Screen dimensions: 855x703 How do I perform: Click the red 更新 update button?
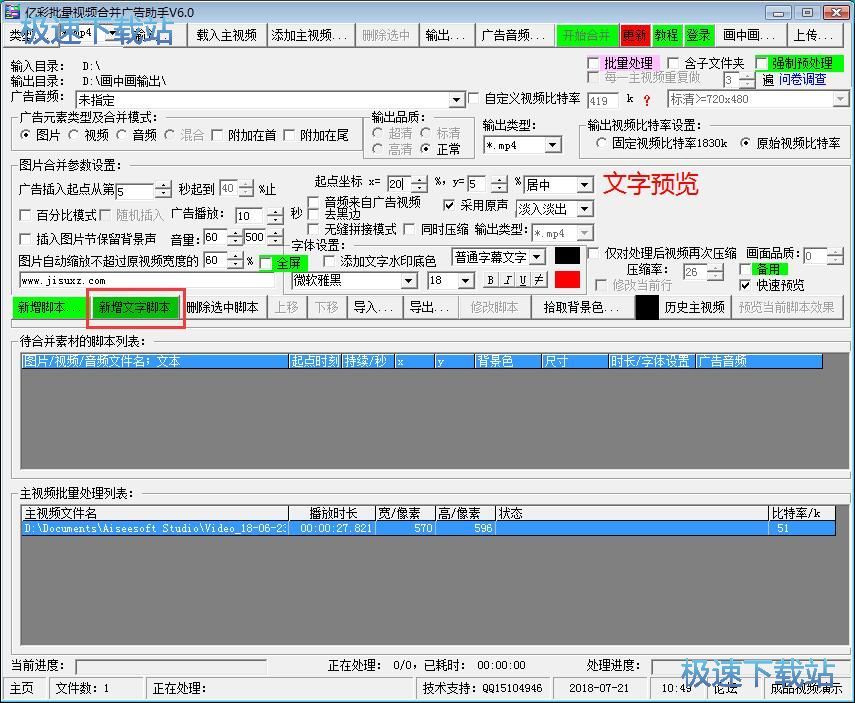click(x=634, y=35)
